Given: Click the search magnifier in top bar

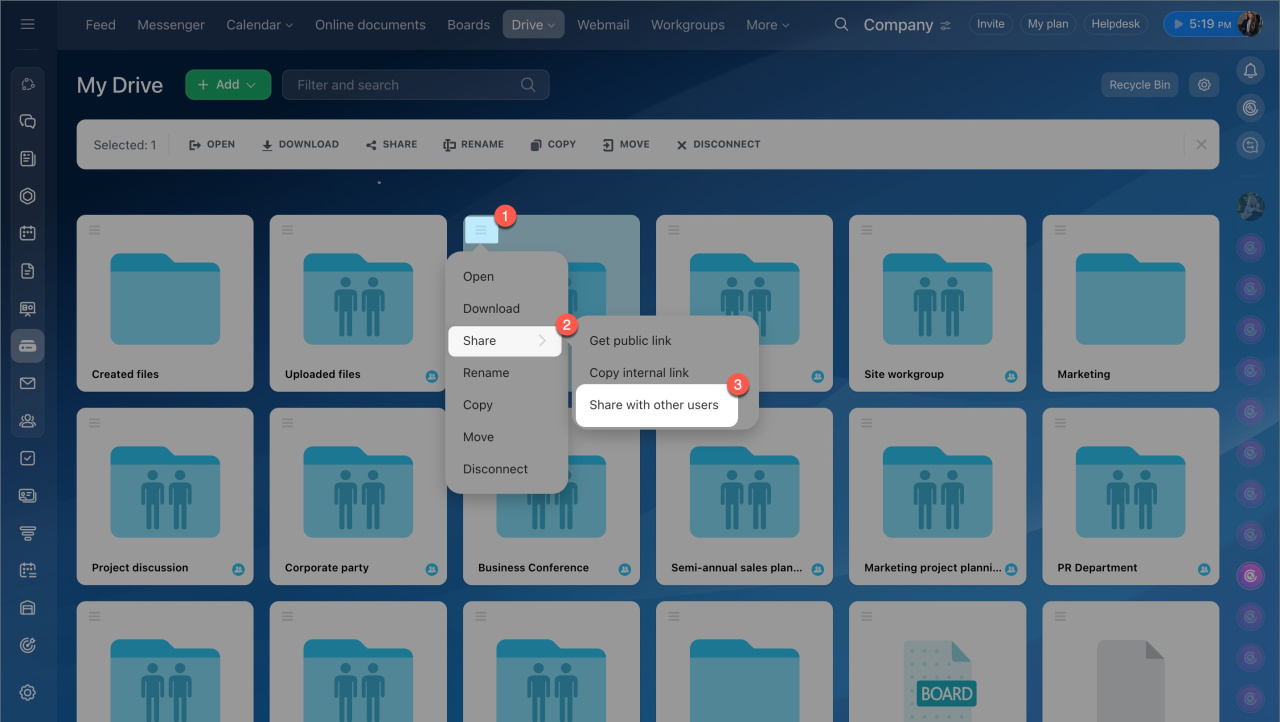Looking at the screenshot, I should pos(842,25).
